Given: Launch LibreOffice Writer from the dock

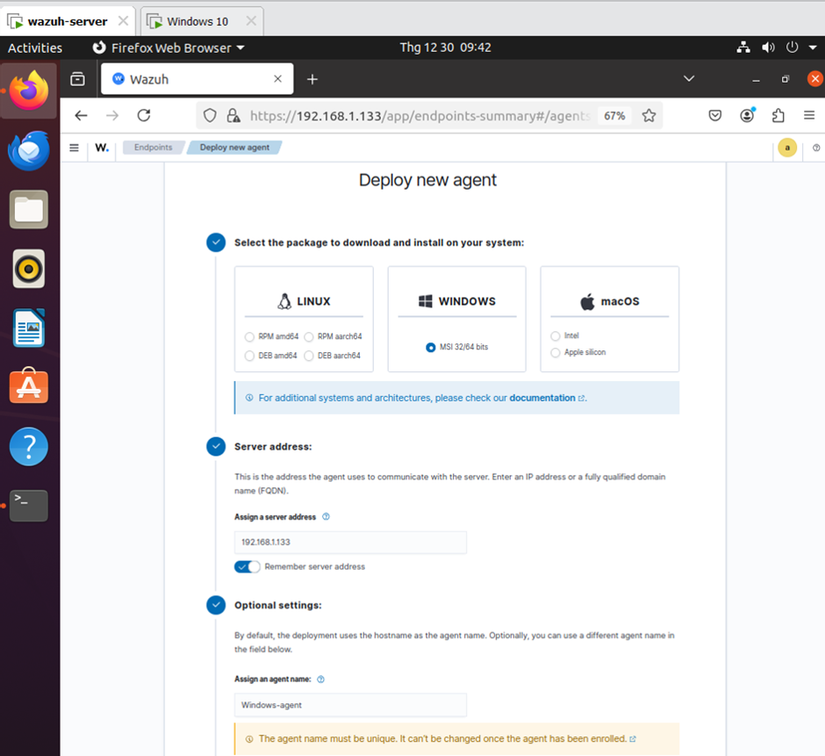Looking at the screenshot, I should pyautogui.click(x=29, y=328).
